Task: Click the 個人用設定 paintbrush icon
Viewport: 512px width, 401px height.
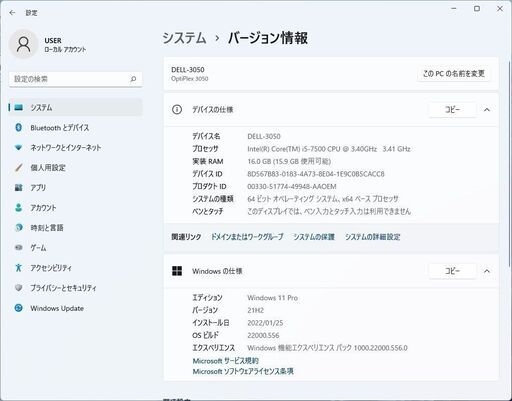Action: tap(19, 167)
